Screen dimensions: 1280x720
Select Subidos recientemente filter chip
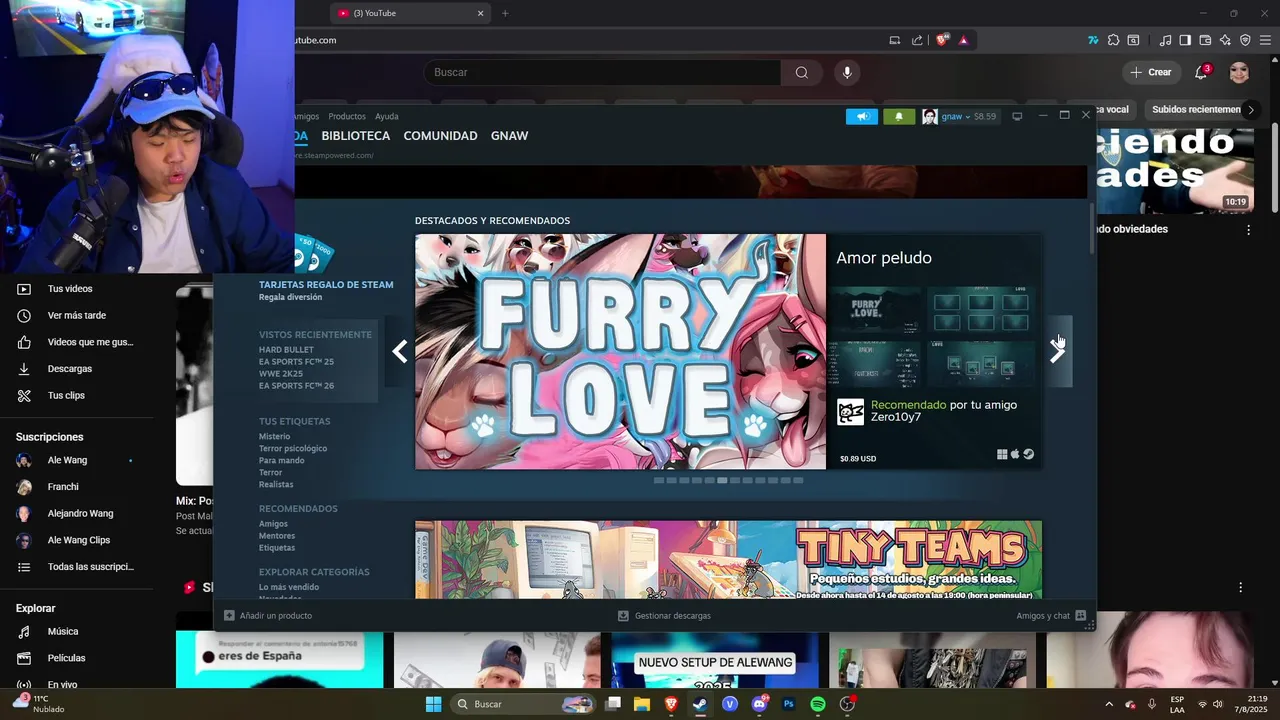(1196, 110)
